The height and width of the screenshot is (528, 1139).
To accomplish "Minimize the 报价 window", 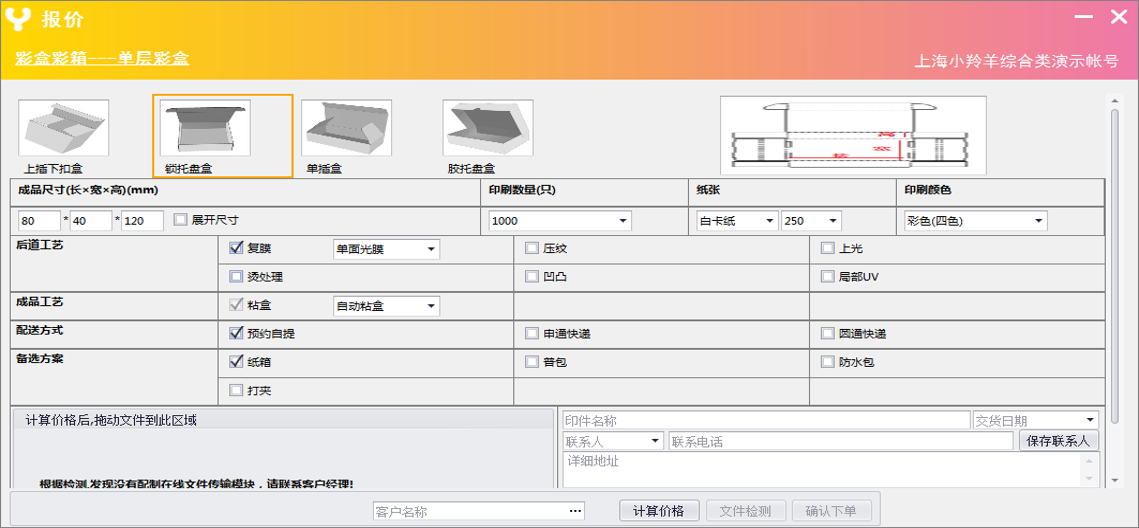I will click(x=1083, y=18).
